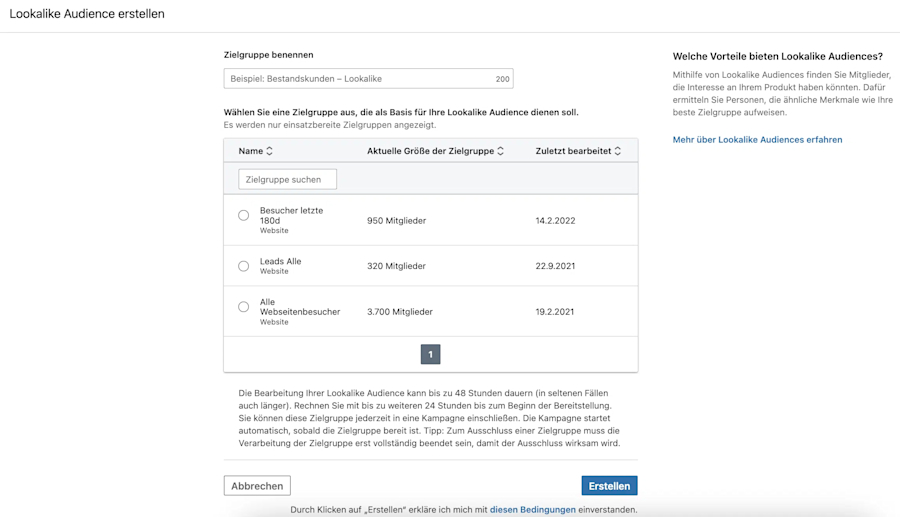Select the row dated 22.9.2021
This screenshot has width=900, height=517.
tap(430, 266)
